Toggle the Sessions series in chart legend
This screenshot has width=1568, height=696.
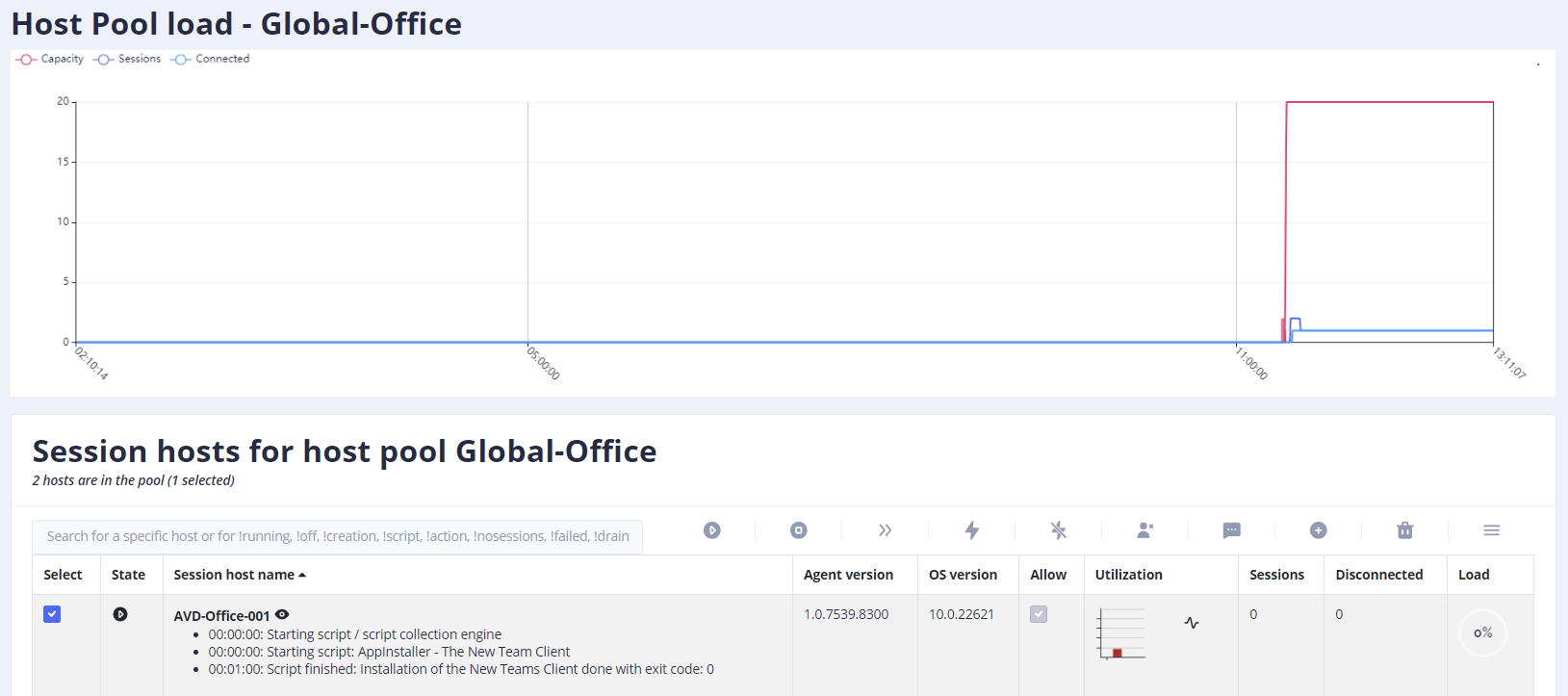(x=127, y=59)
